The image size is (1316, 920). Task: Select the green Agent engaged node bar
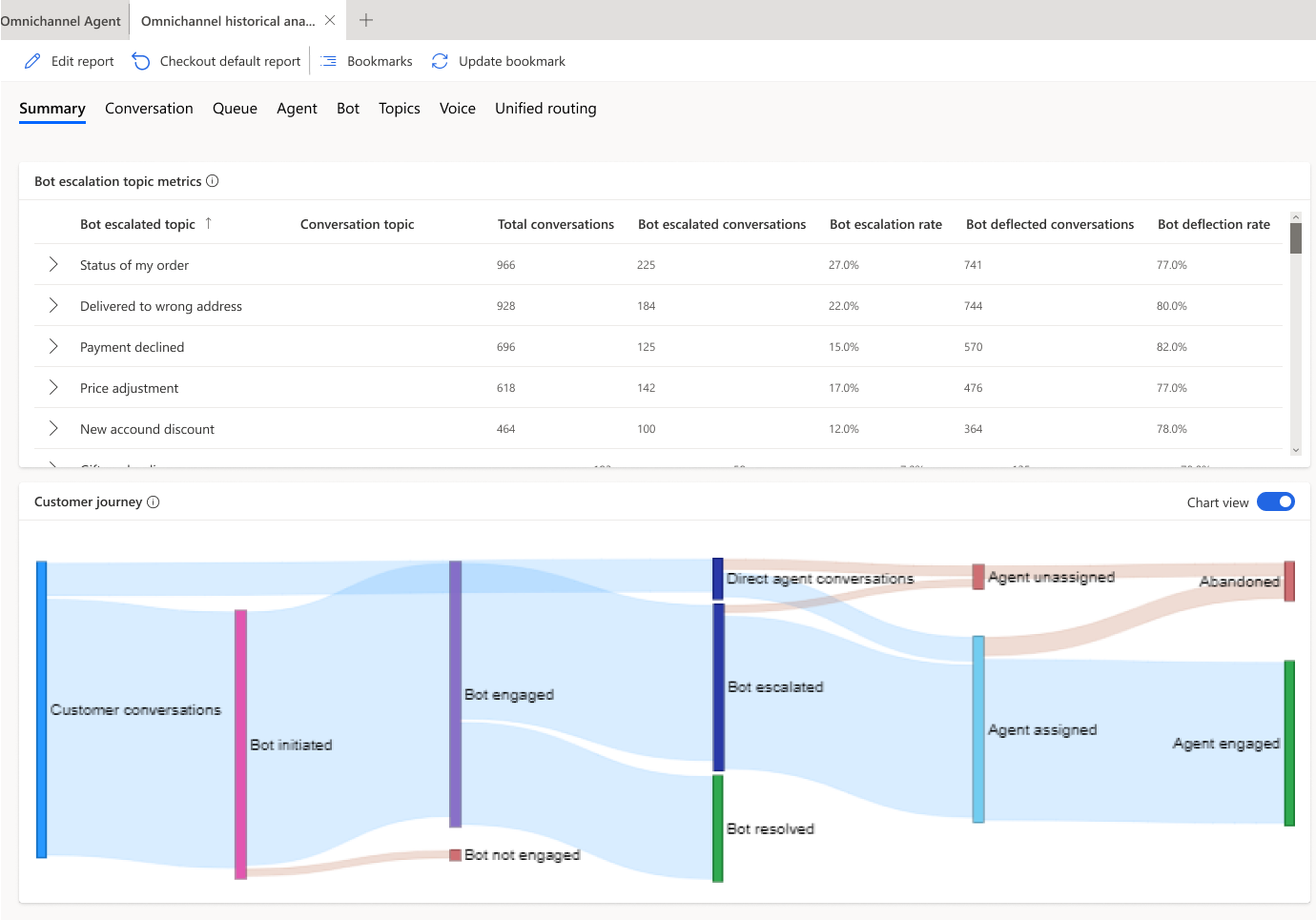1289,743
